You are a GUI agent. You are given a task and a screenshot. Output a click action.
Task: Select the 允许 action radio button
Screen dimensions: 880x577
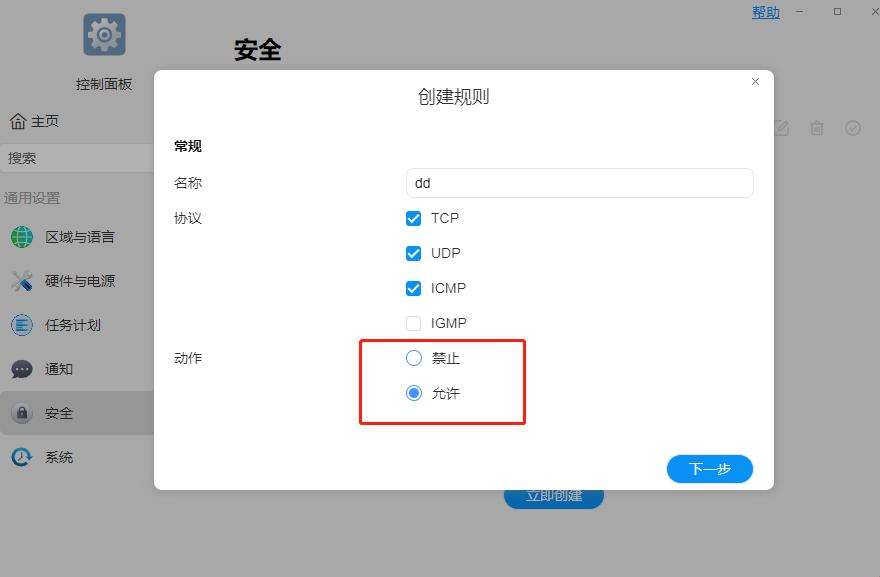click(x=413, y=392)
